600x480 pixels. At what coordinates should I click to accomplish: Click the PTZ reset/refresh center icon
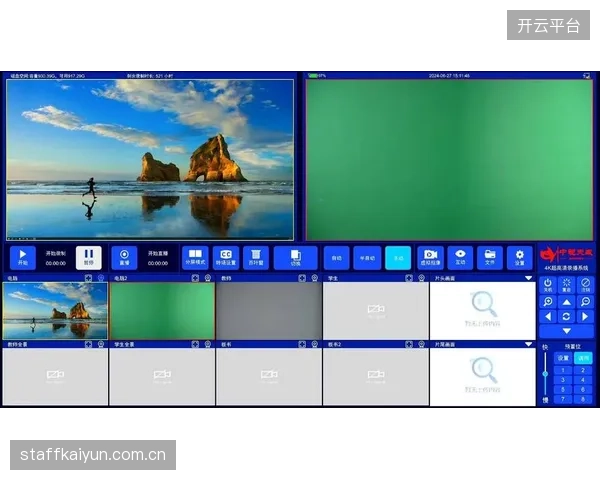tap(567, 317)
